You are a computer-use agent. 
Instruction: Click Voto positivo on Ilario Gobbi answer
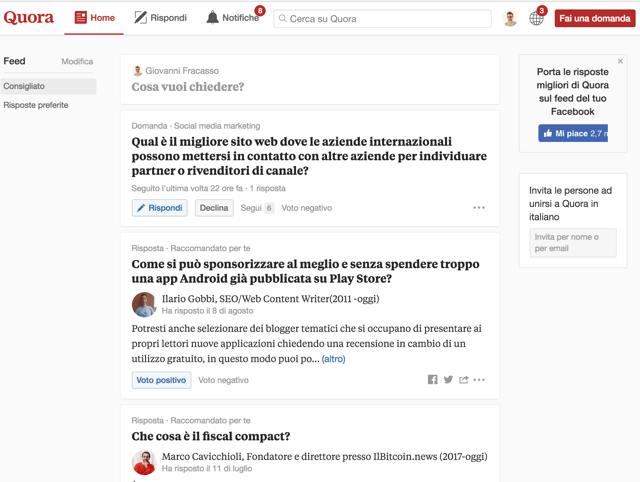point(161,380)
